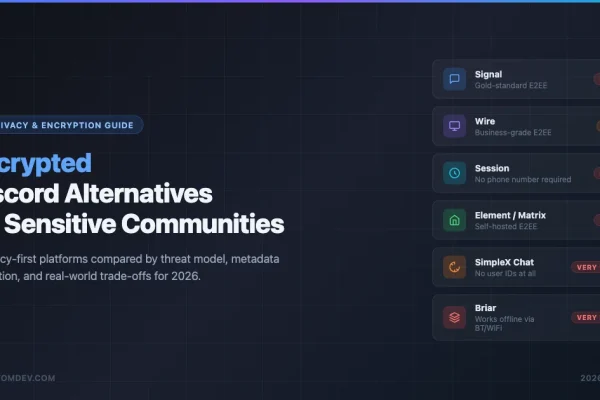The height and width of the screenshot is (400, 600).
Task: Click the Session clock icon
Action: [454, 173]
